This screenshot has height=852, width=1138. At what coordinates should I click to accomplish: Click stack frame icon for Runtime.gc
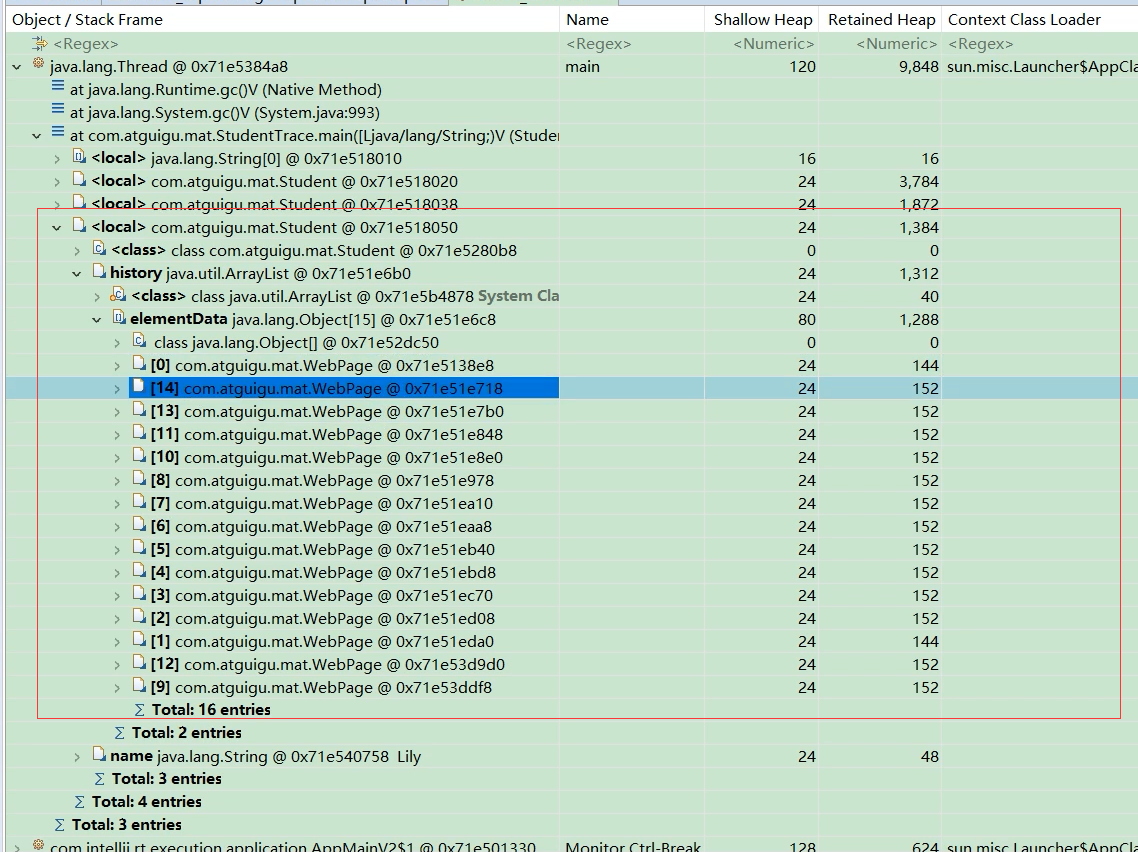tap(58, 87)
